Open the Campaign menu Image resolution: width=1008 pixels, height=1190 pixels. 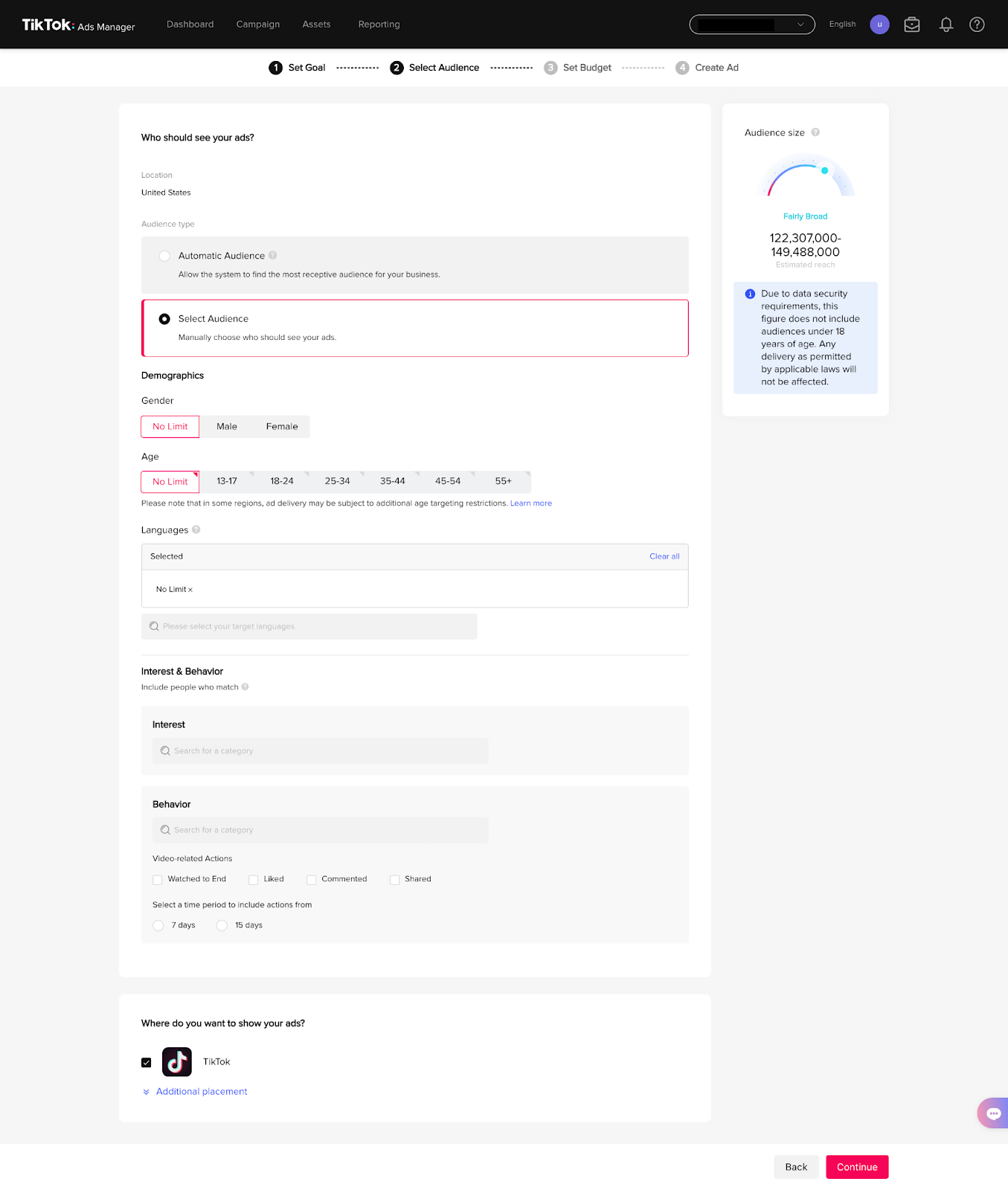click(x=258, y=25)
